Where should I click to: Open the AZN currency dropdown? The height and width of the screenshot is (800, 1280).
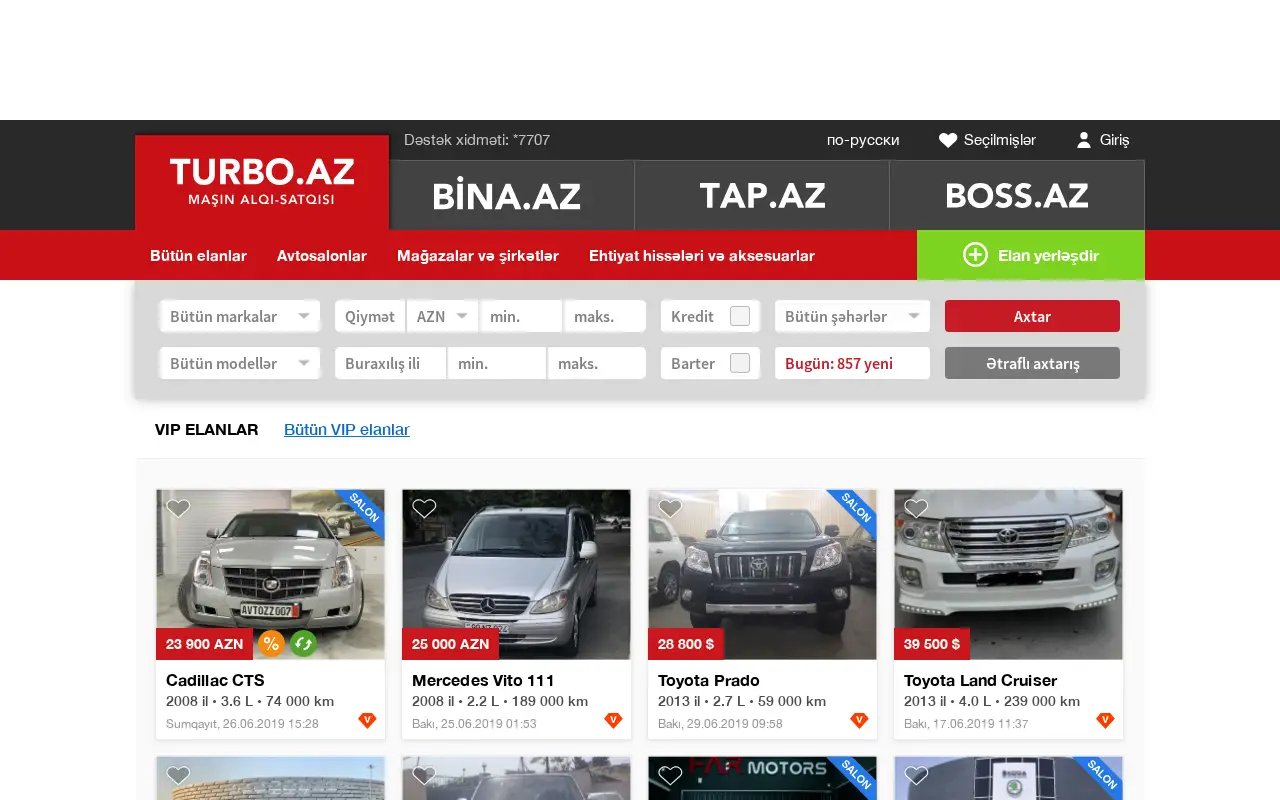(x=442, y=316)
